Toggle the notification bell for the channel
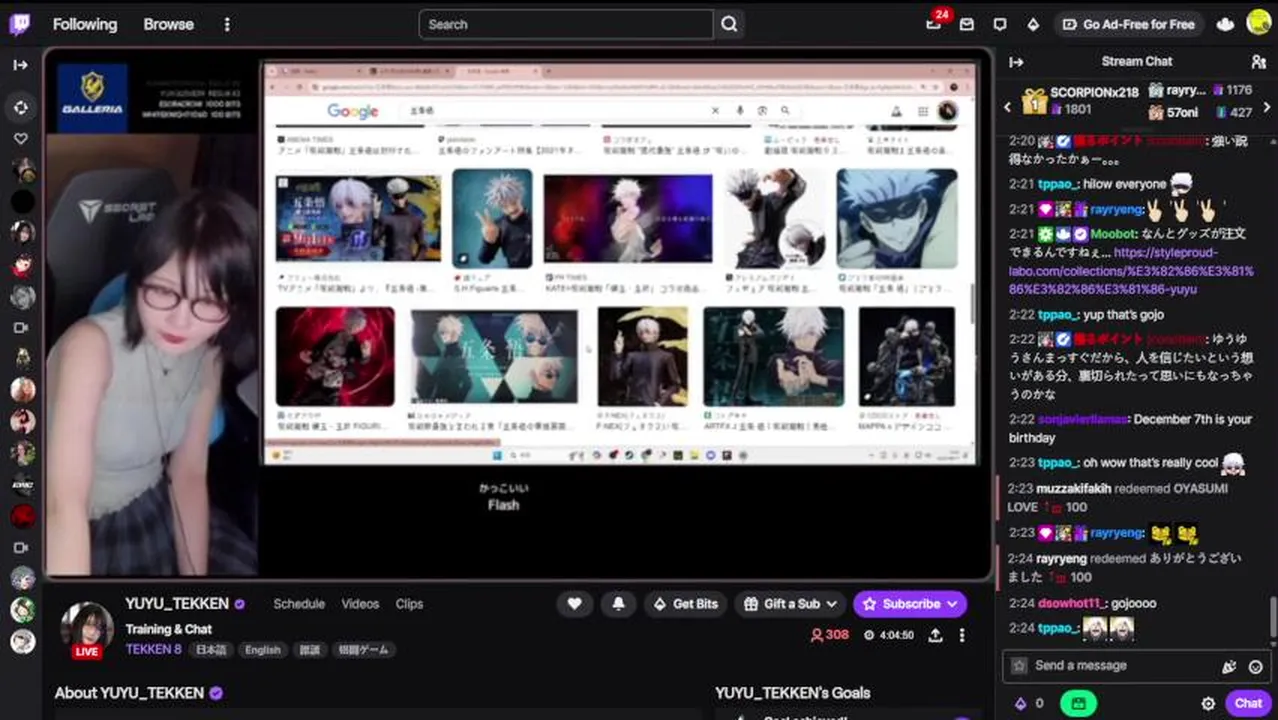Image resolution: width=1278 pixels, height=720 pixels. (618, 604)
